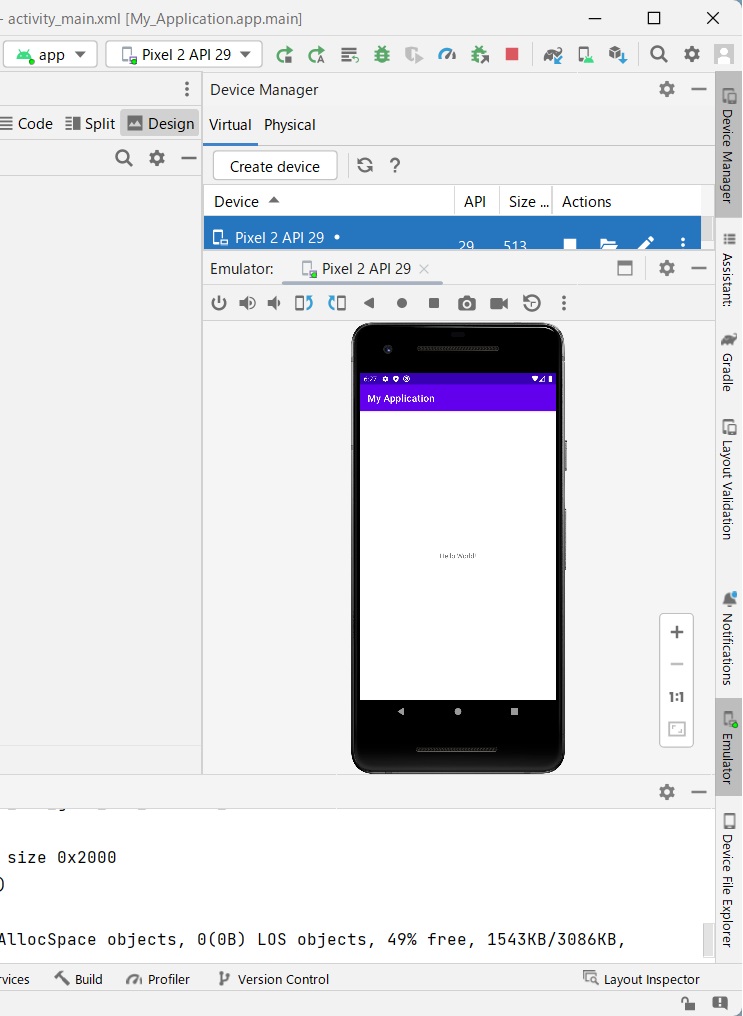Image resolution: width=743 pixels, height=1016 pixels.
Task: Open editor three-dot options menu
Action: coord(187,89)
